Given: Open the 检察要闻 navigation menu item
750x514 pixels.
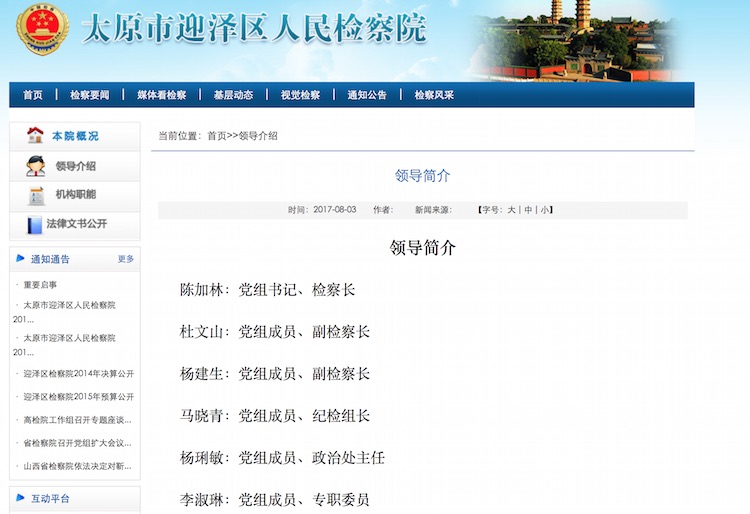Looking at the screenshot, I should [90, 95].
